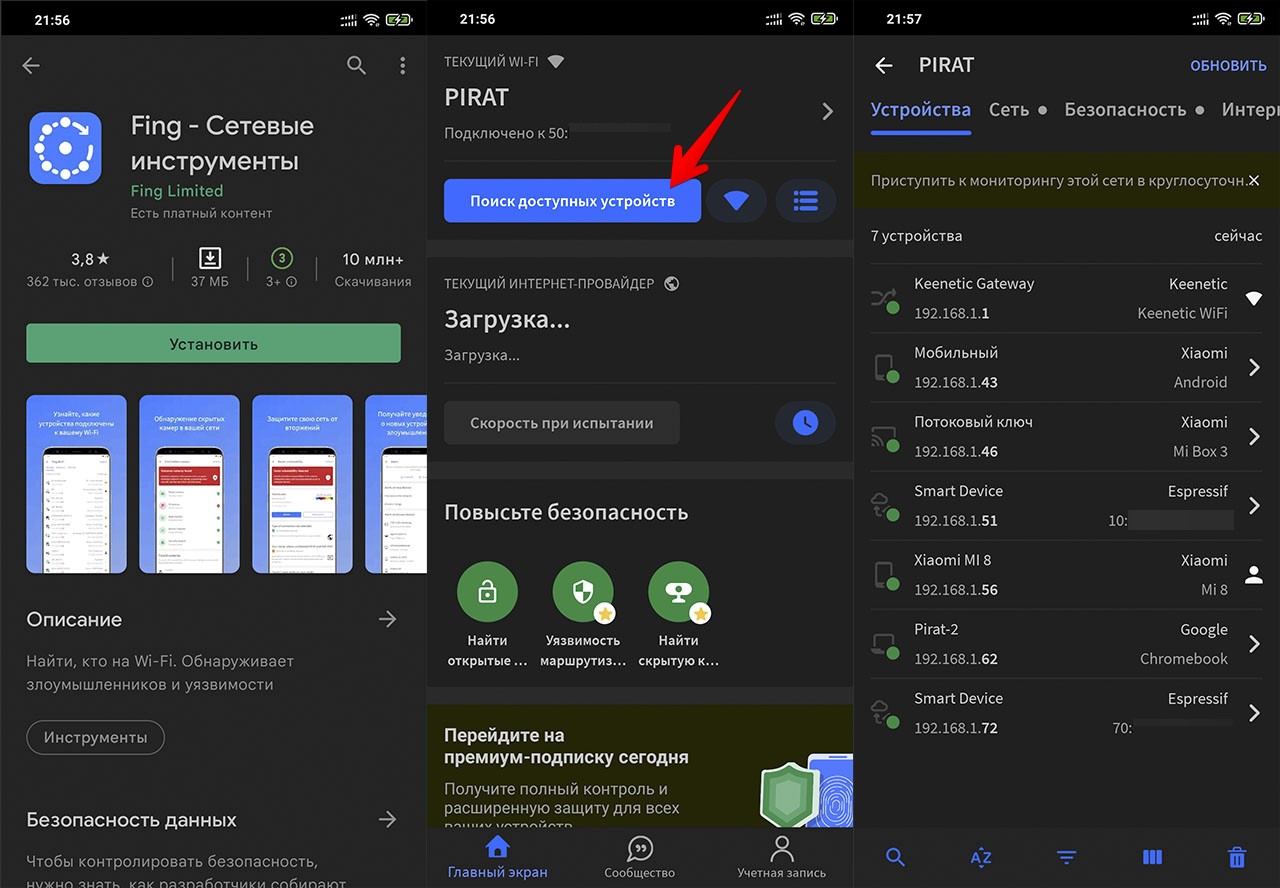Tap the trash delete icon in devices toolbar
This screenshot has width=1280, height=888.
click(x=1237, y=857)
